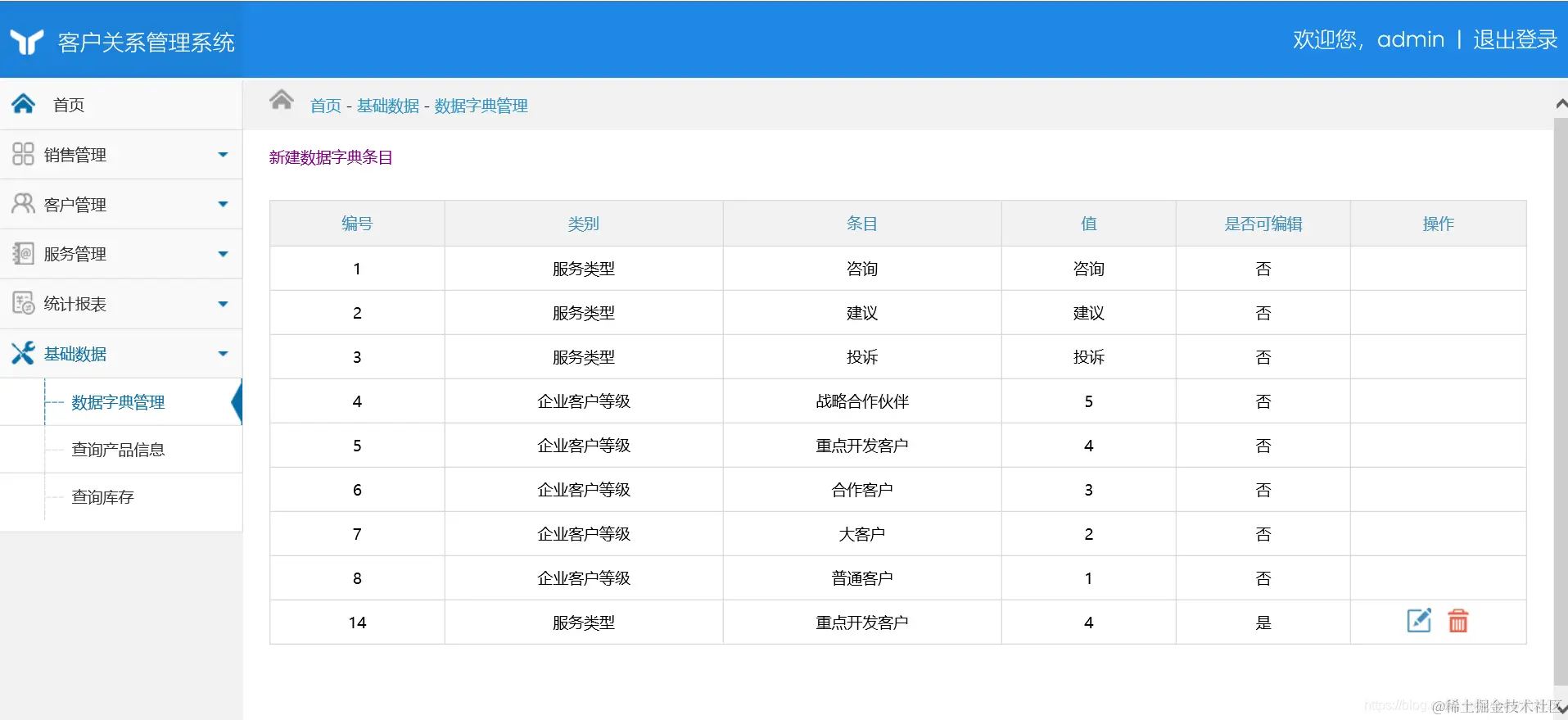This screenshot has height=720, width=1568.
Task: Click the 客户关系管理系统 title text
Action: [146, 43]
